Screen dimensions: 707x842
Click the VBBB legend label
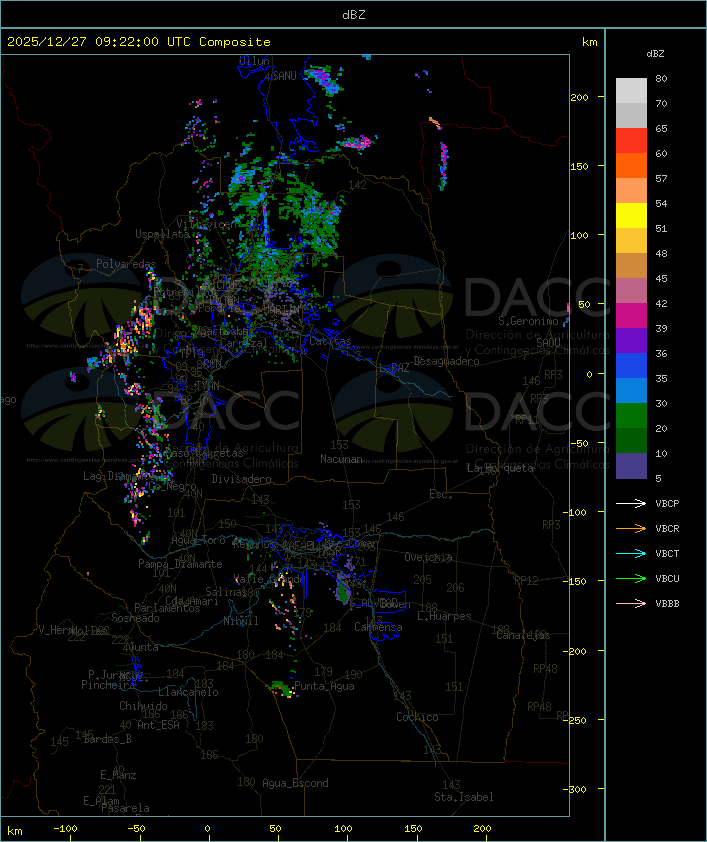tap(667, 603)
